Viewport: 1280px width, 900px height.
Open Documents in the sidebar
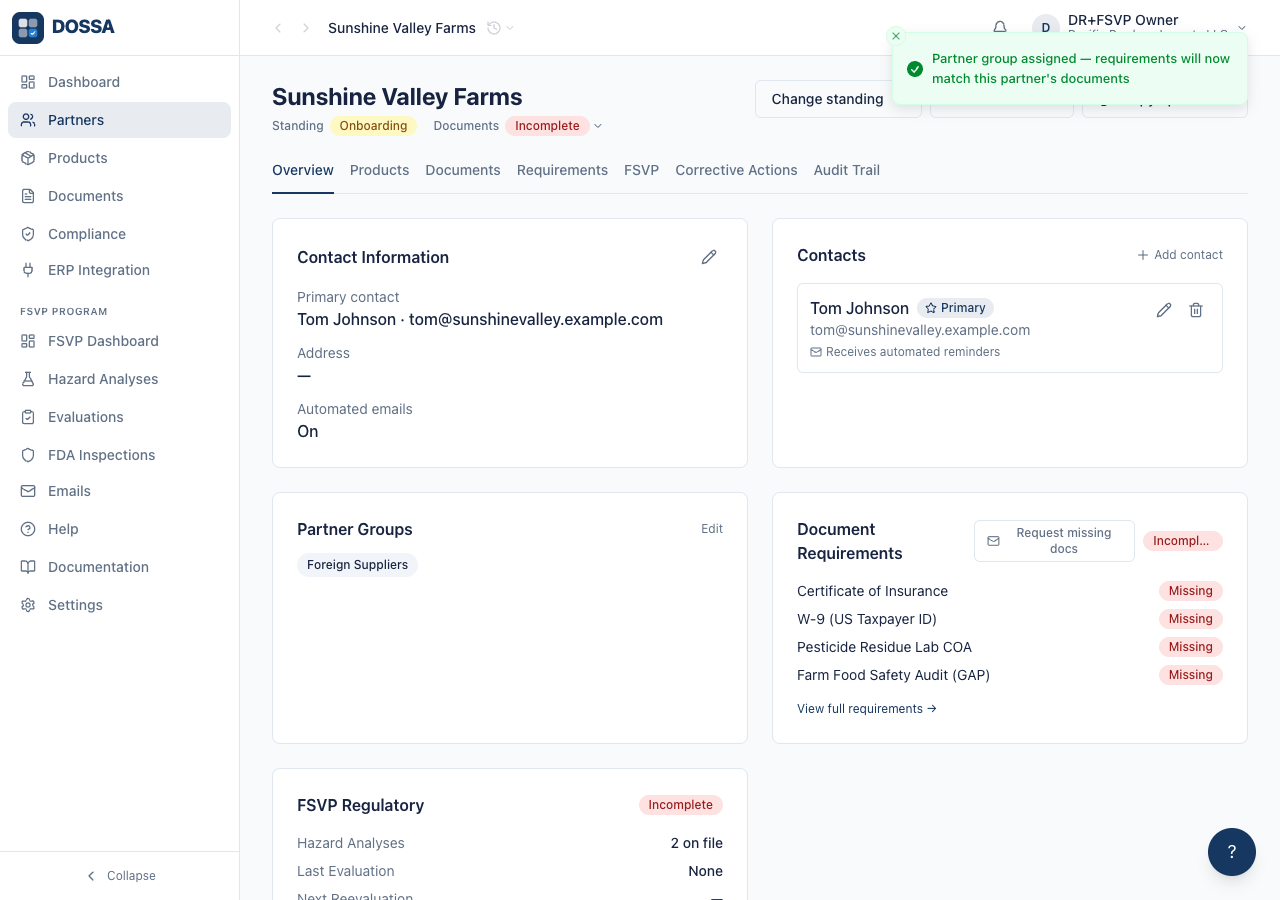coord(119,196)
